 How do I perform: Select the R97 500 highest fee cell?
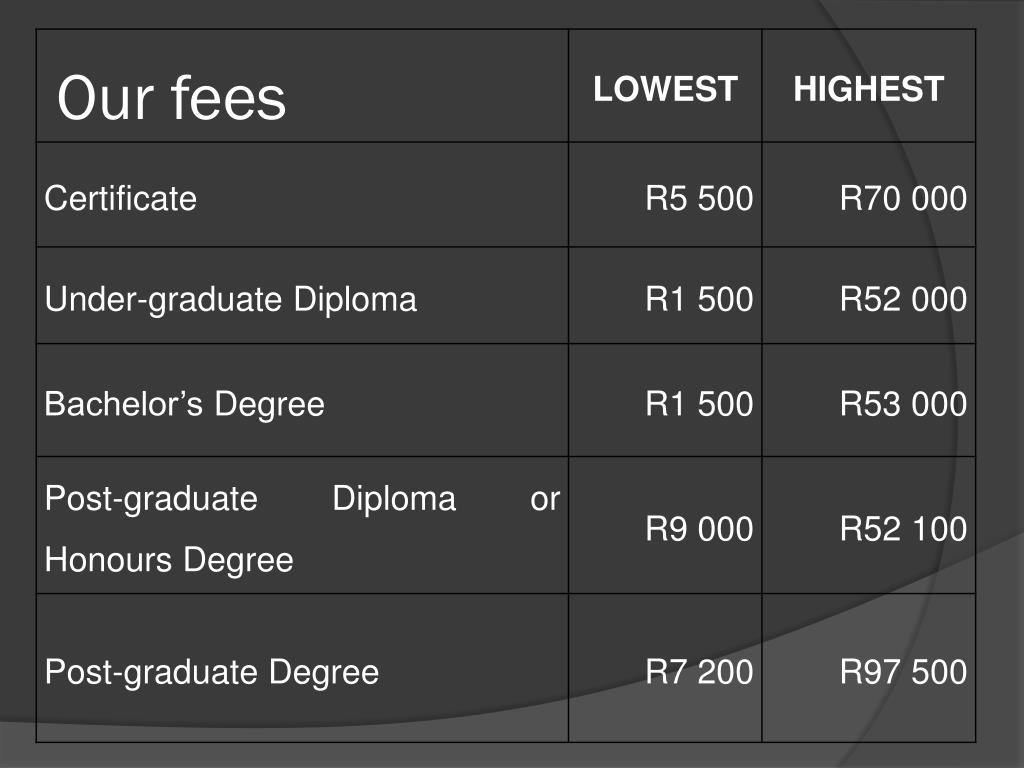903,672
